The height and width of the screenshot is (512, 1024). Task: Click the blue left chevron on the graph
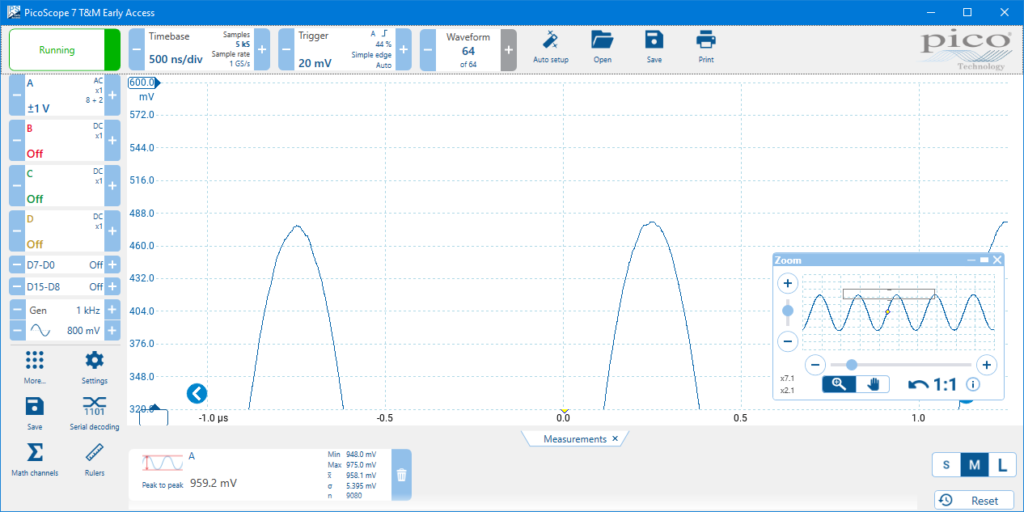(x=197, y=393)
